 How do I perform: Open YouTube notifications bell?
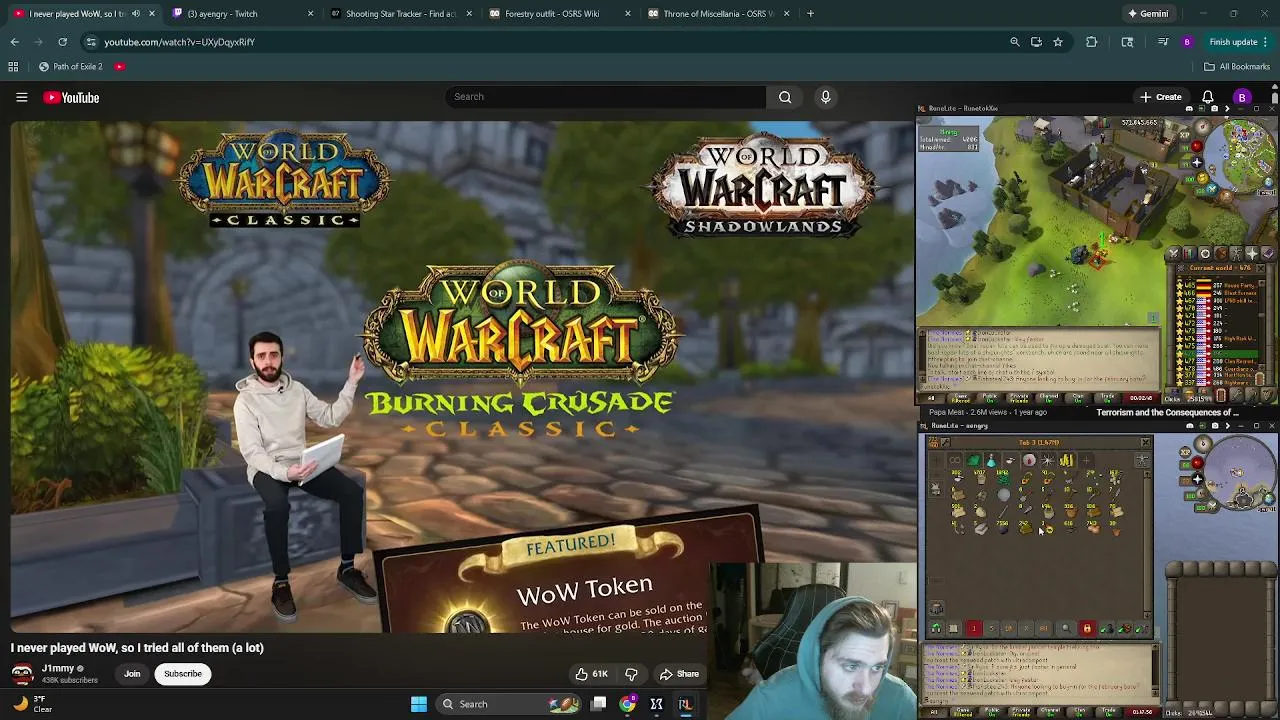coord(1207,97)
